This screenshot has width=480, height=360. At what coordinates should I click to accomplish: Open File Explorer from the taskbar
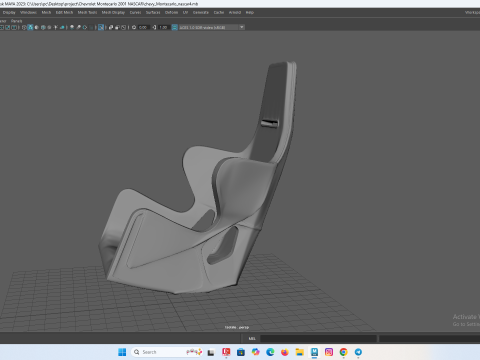tap(300, 352)
